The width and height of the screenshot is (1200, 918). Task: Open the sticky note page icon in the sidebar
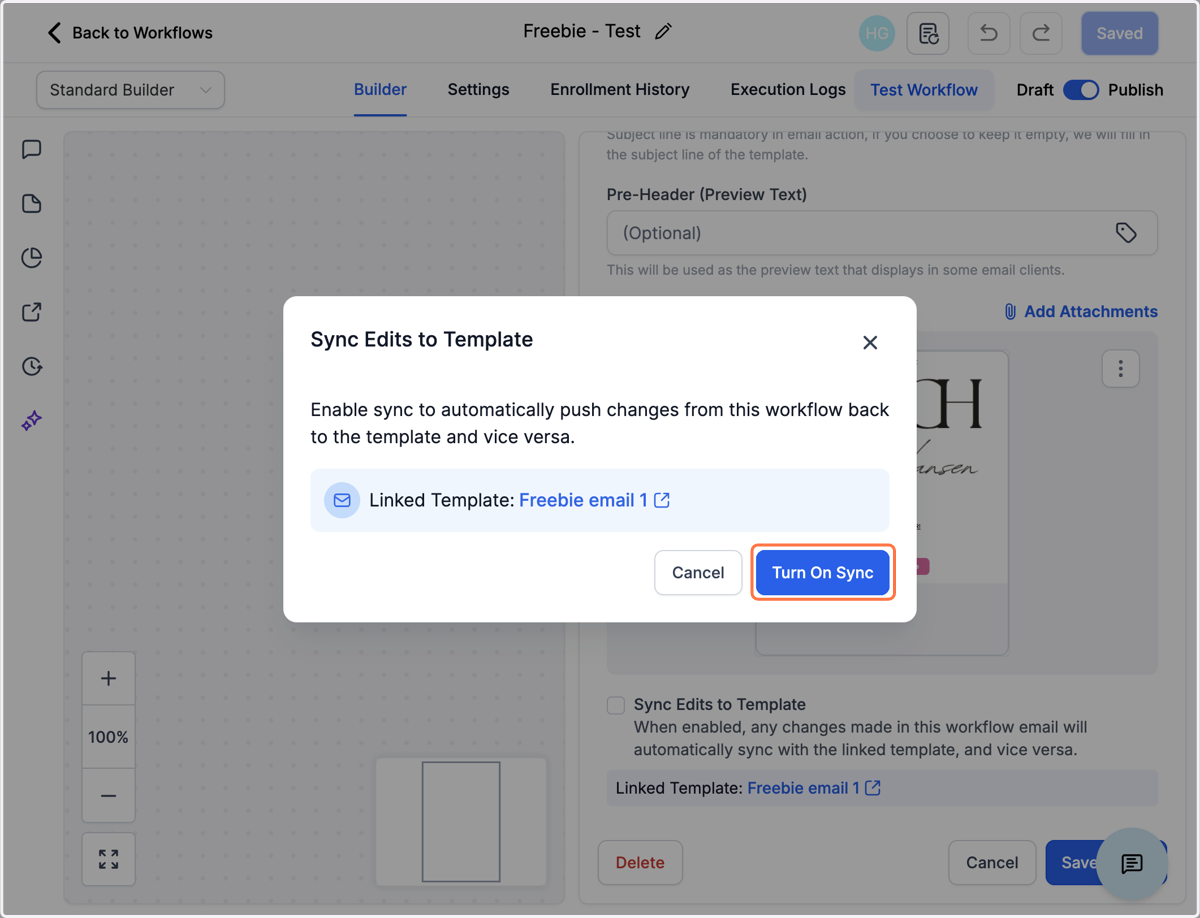[32, 204]
